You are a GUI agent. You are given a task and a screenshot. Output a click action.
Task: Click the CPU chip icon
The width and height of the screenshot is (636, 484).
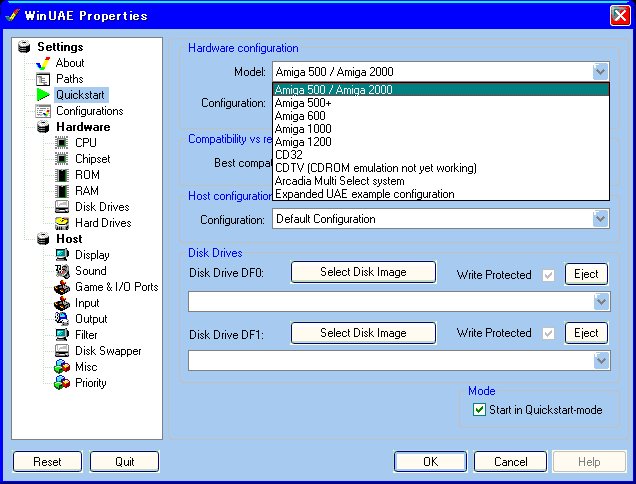click(x=62, y=143)
